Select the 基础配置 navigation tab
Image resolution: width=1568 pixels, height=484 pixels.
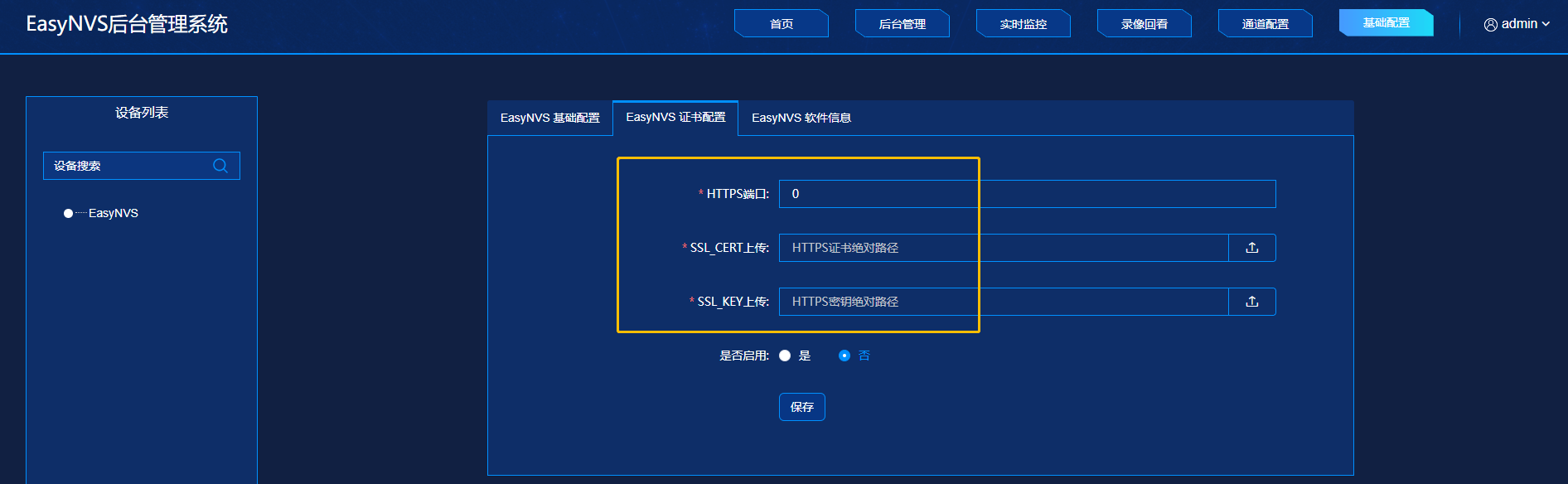coord(1387,22)
